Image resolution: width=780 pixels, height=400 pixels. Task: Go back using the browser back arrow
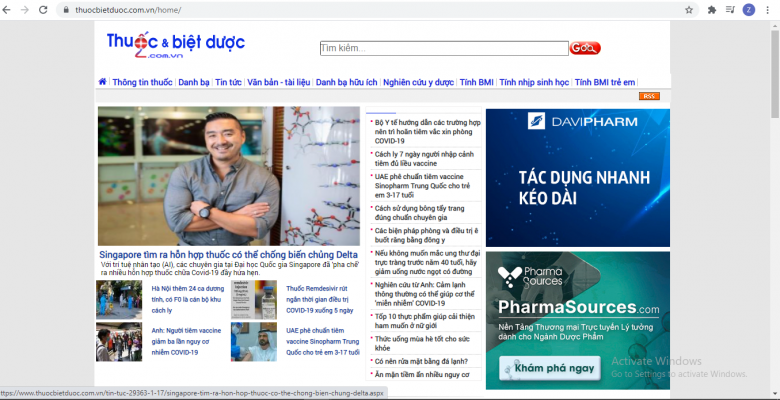click(x=9, y=10)
